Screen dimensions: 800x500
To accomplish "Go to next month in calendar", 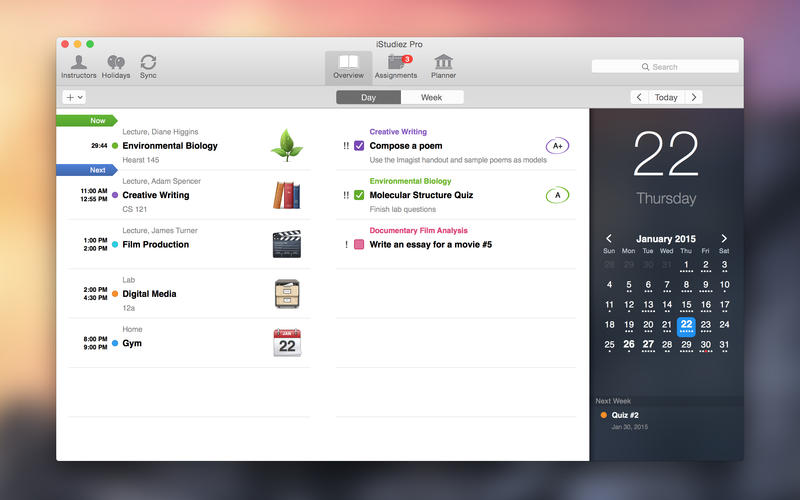I will pyautogui.click(x=724, y=239).
